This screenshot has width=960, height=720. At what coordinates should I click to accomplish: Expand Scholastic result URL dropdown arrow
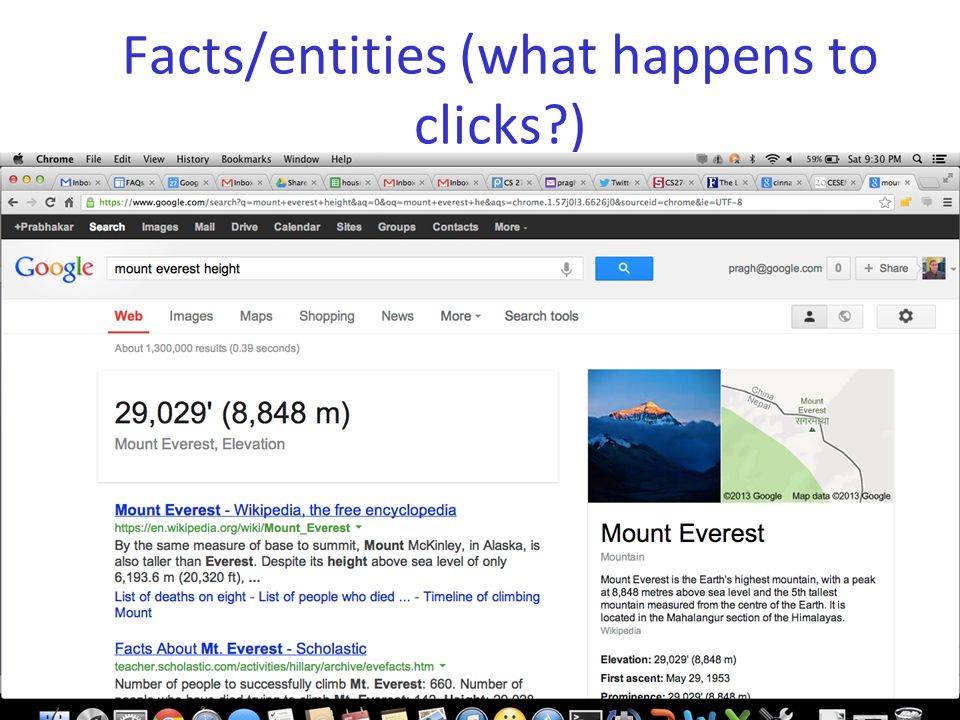[443, 666]
